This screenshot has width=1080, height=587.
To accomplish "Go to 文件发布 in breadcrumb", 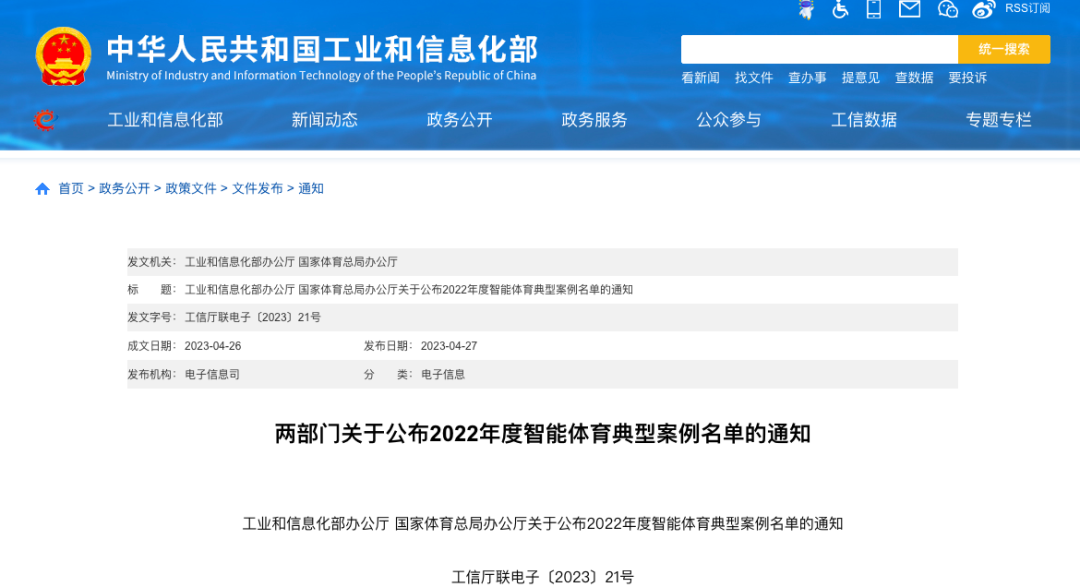I will tap(257, 189).
